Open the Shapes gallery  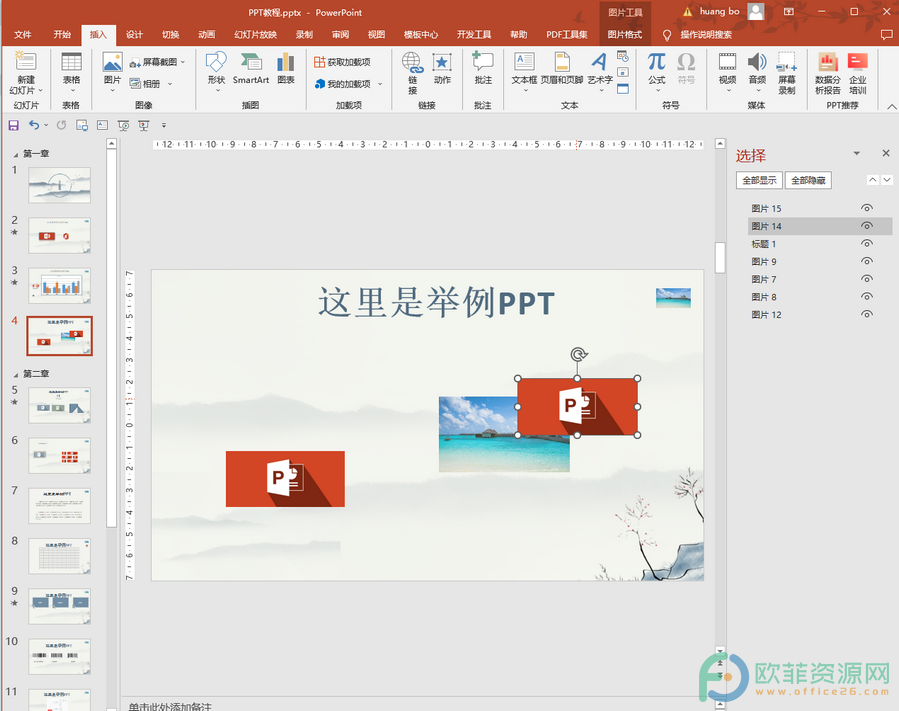pyautogui.click(x=216, y=72)
